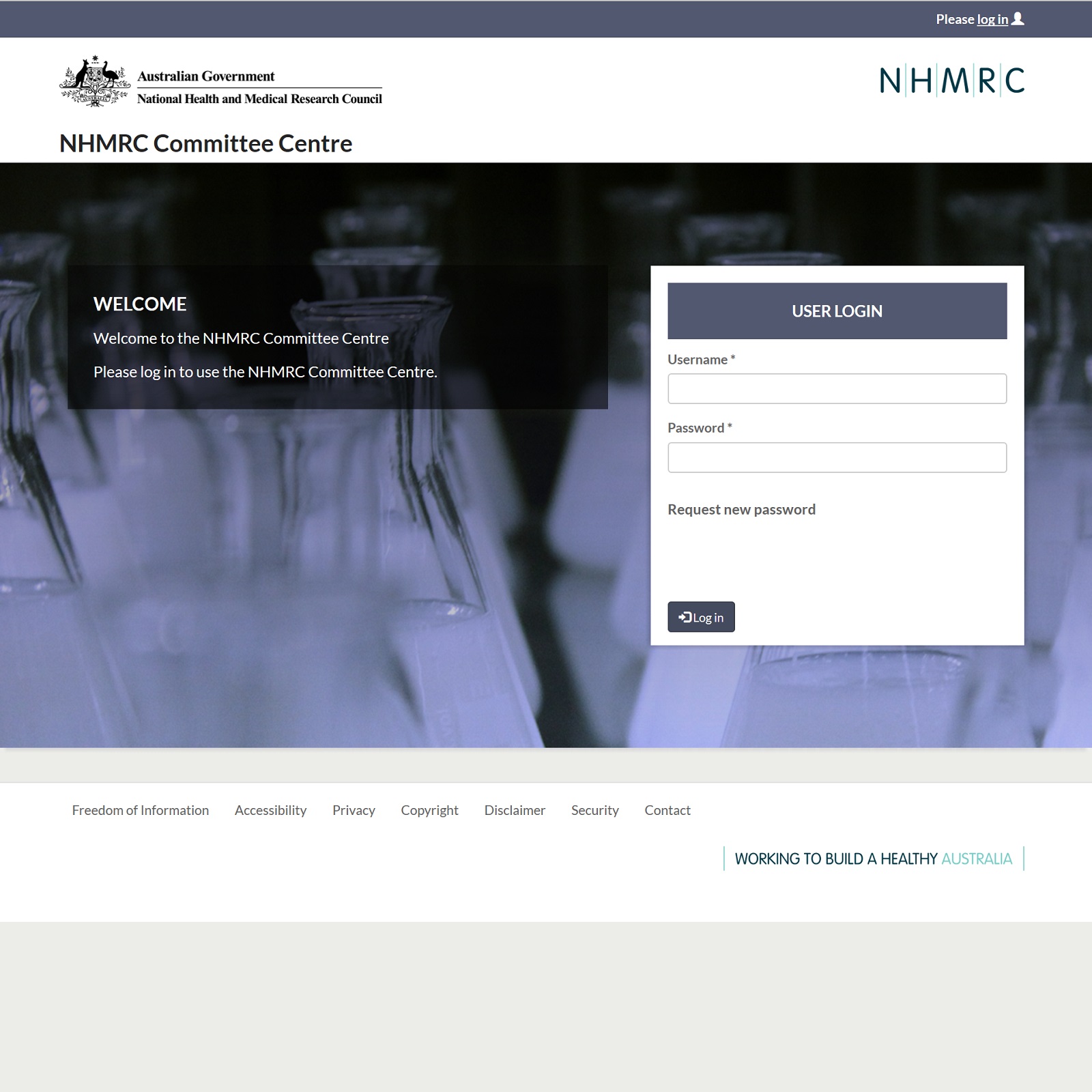Open the Freedom of Information footer link
Viewport: 1092px width, 1092px height.
click(x=141, y=810)
